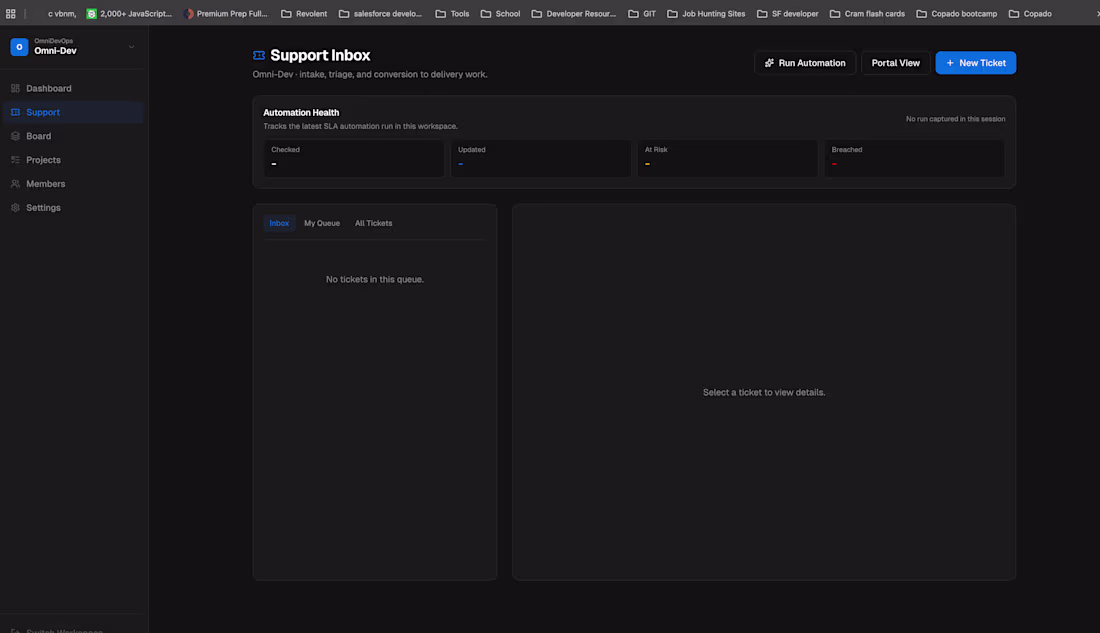Click the Projects list icon in sidebar
Viewport: 1100px width, 633px height.
(13, 160)
